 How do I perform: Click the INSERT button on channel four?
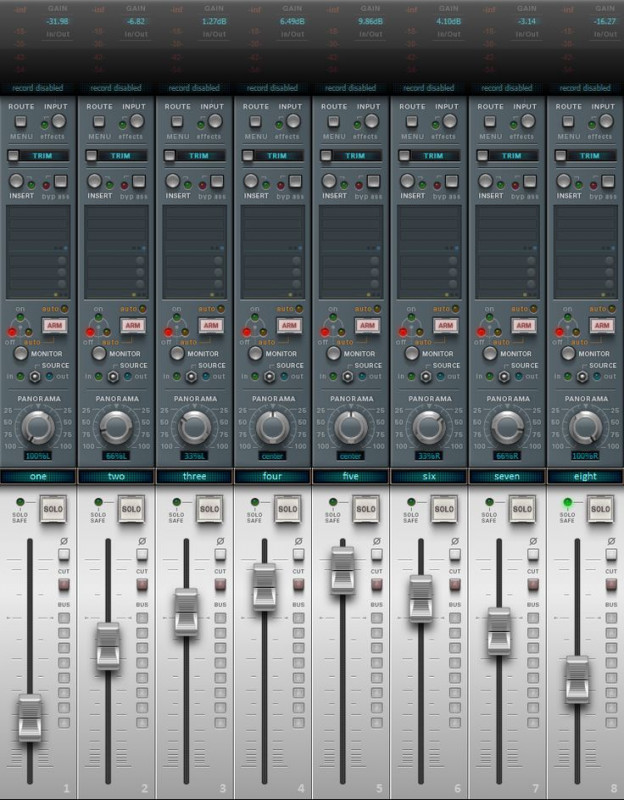(x=251, y=182)
